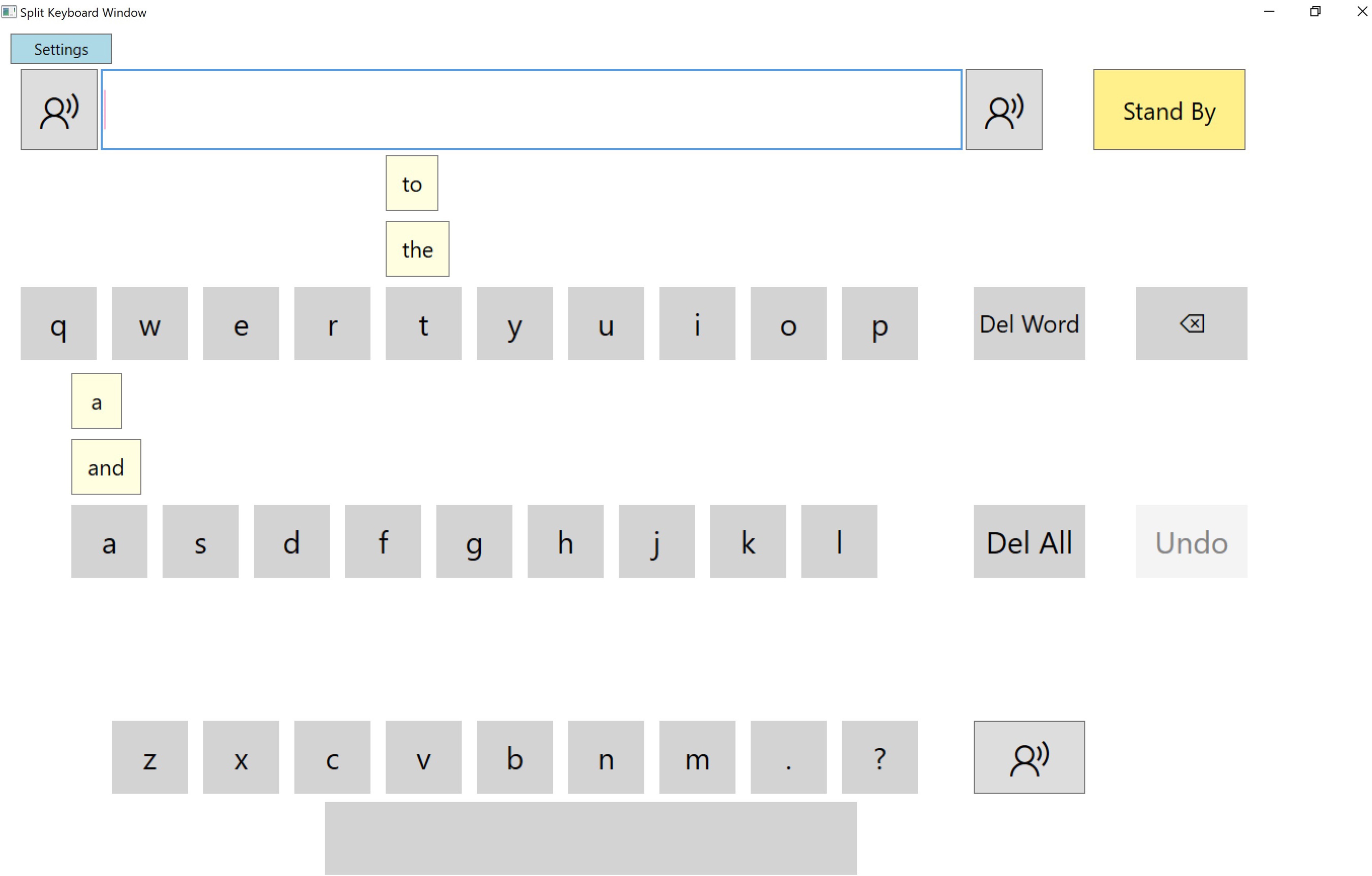Tap the letter q key
1372x876 pixels.
coord(59,324)
